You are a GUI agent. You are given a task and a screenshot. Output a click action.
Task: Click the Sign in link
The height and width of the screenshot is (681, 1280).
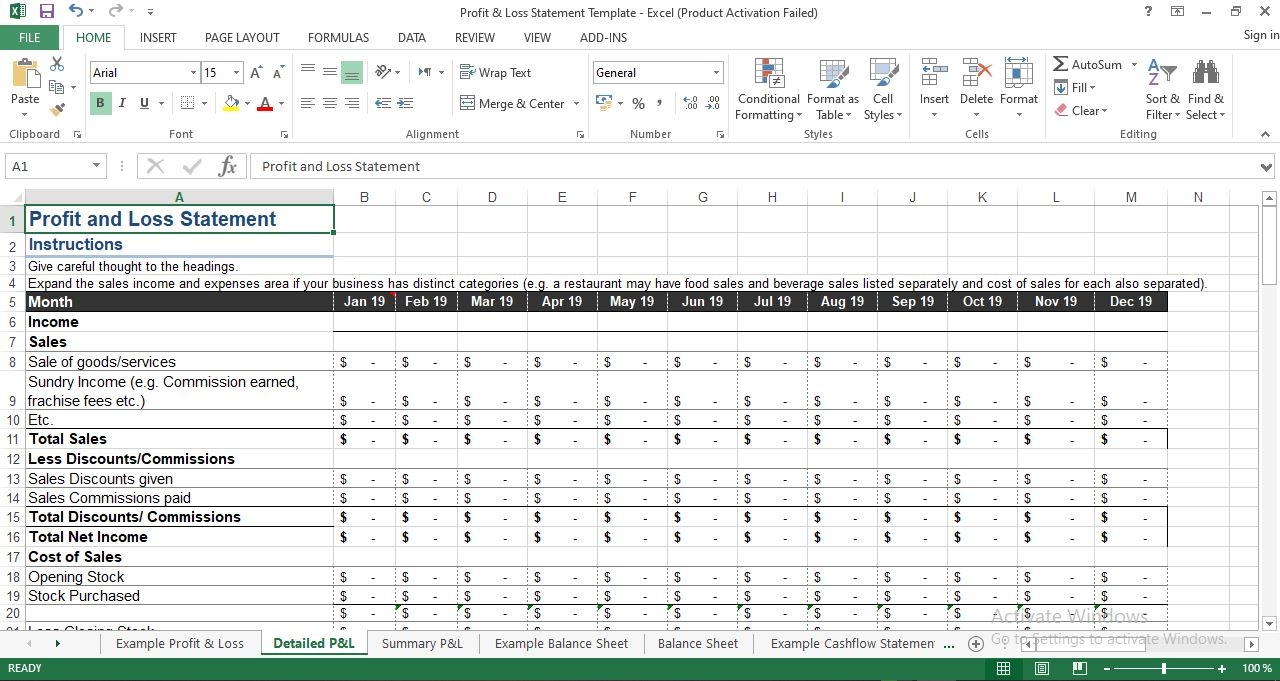click(1259, 35)
